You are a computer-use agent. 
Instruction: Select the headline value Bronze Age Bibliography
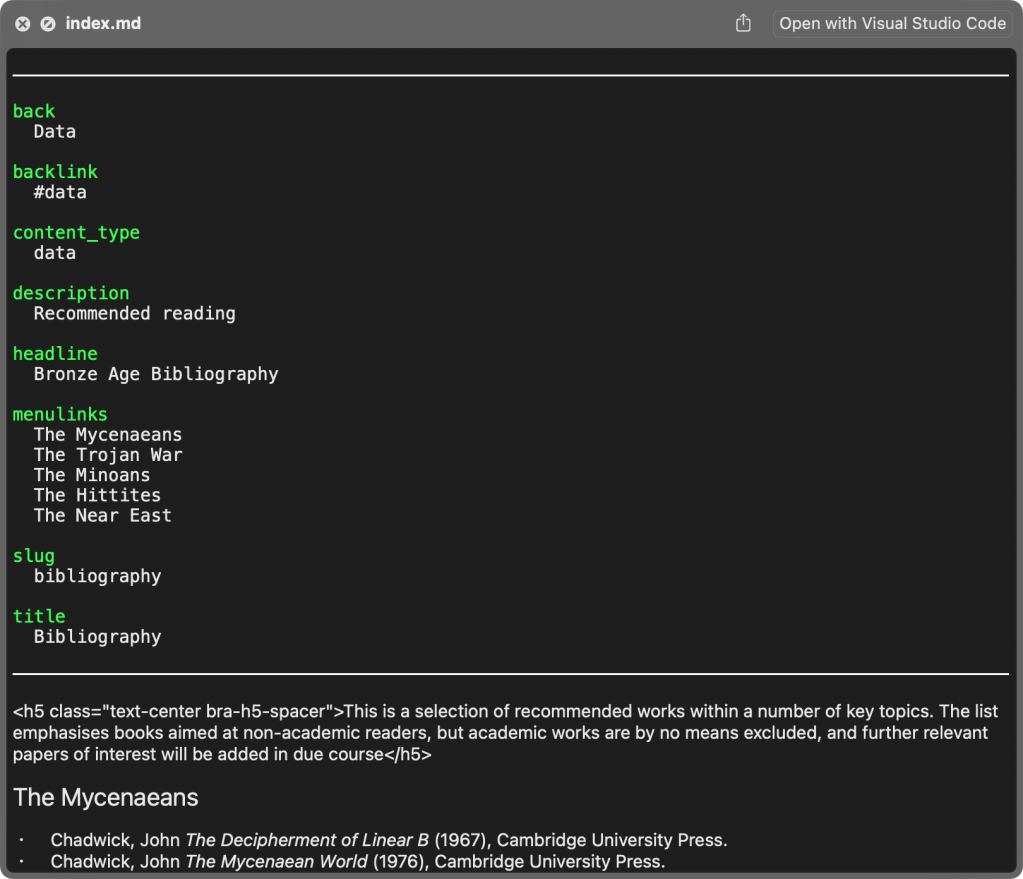[156, 374]
